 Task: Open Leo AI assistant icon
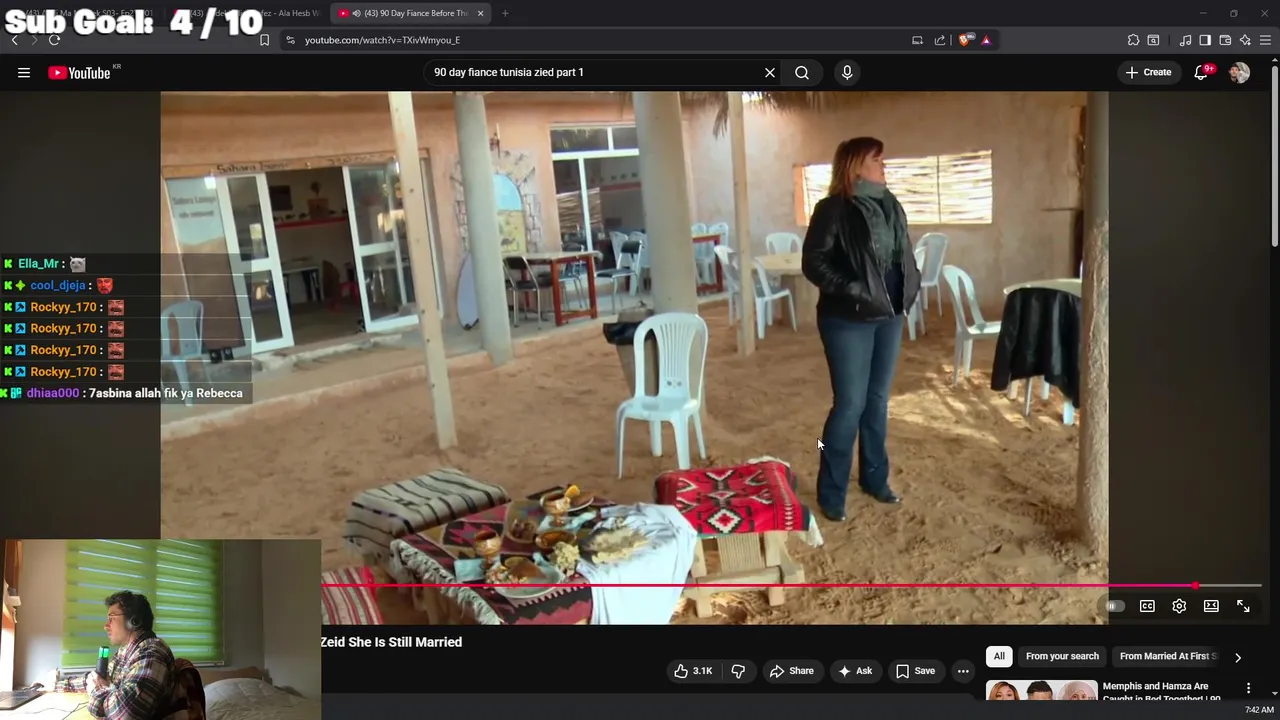1245,40
